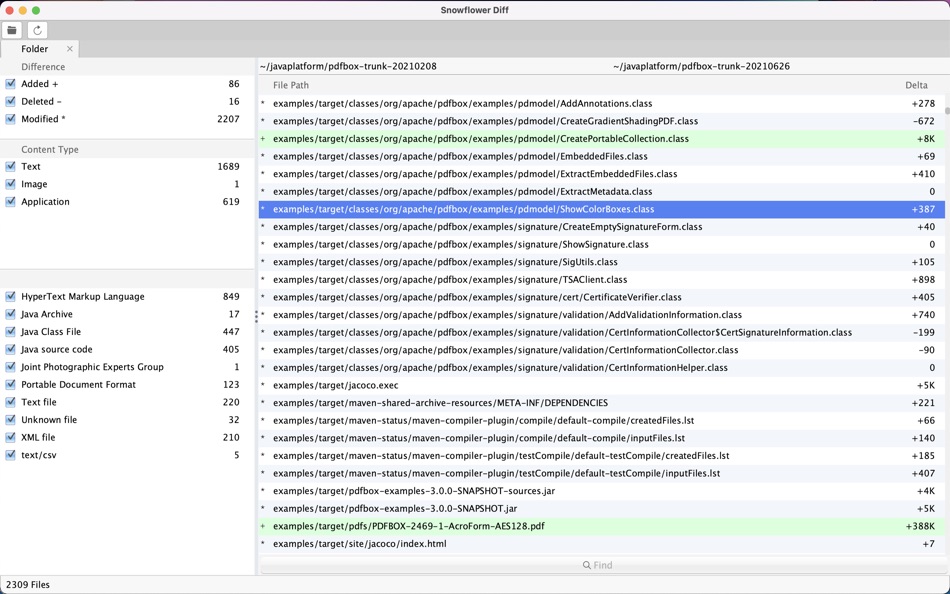Viewport: 950px width, 594px height.
Task: Close the Folder tab
Action: (x=70, y=49)
